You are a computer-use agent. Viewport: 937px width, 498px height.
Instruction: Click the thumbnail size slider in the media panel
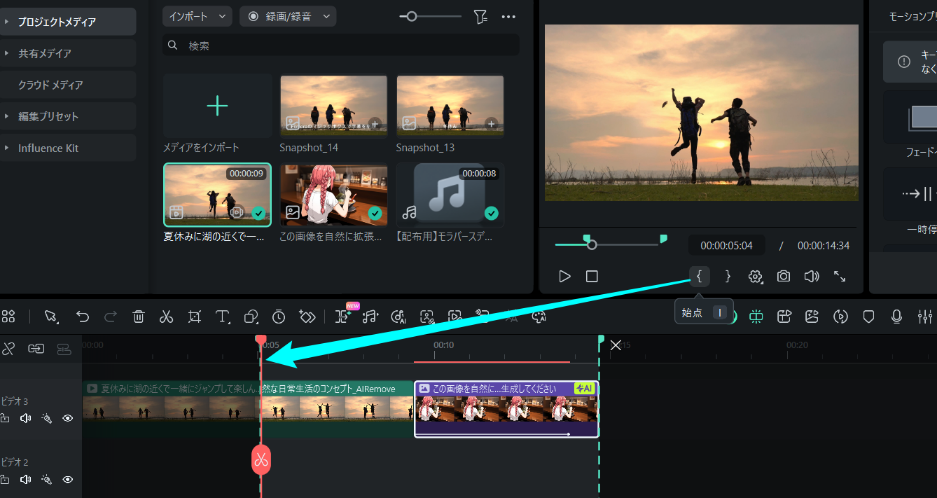point(430,16)
